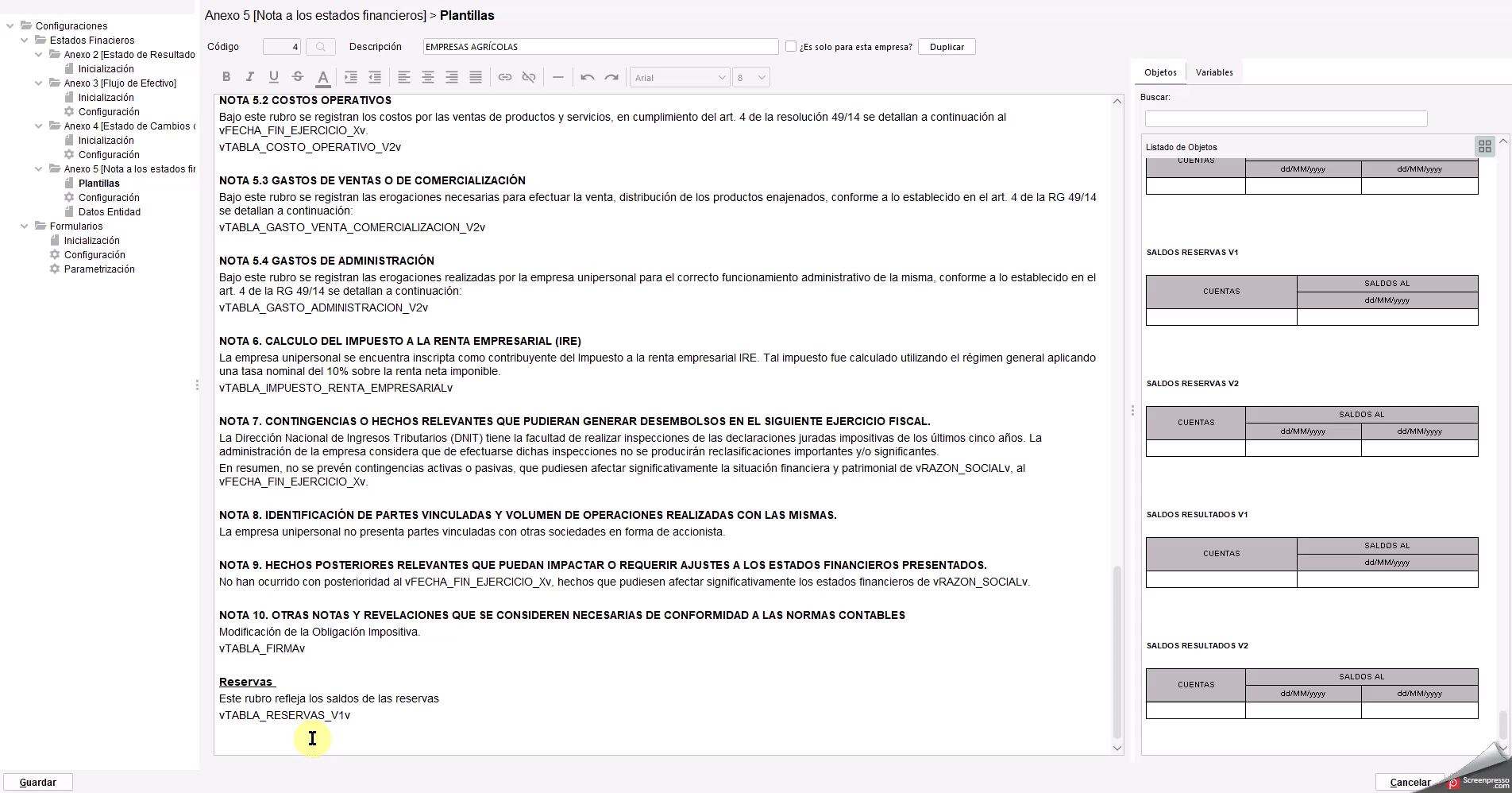The width and height of the screenshot is (1512, 793).
Task: Click the Buscar search field
Action: 1286,118
